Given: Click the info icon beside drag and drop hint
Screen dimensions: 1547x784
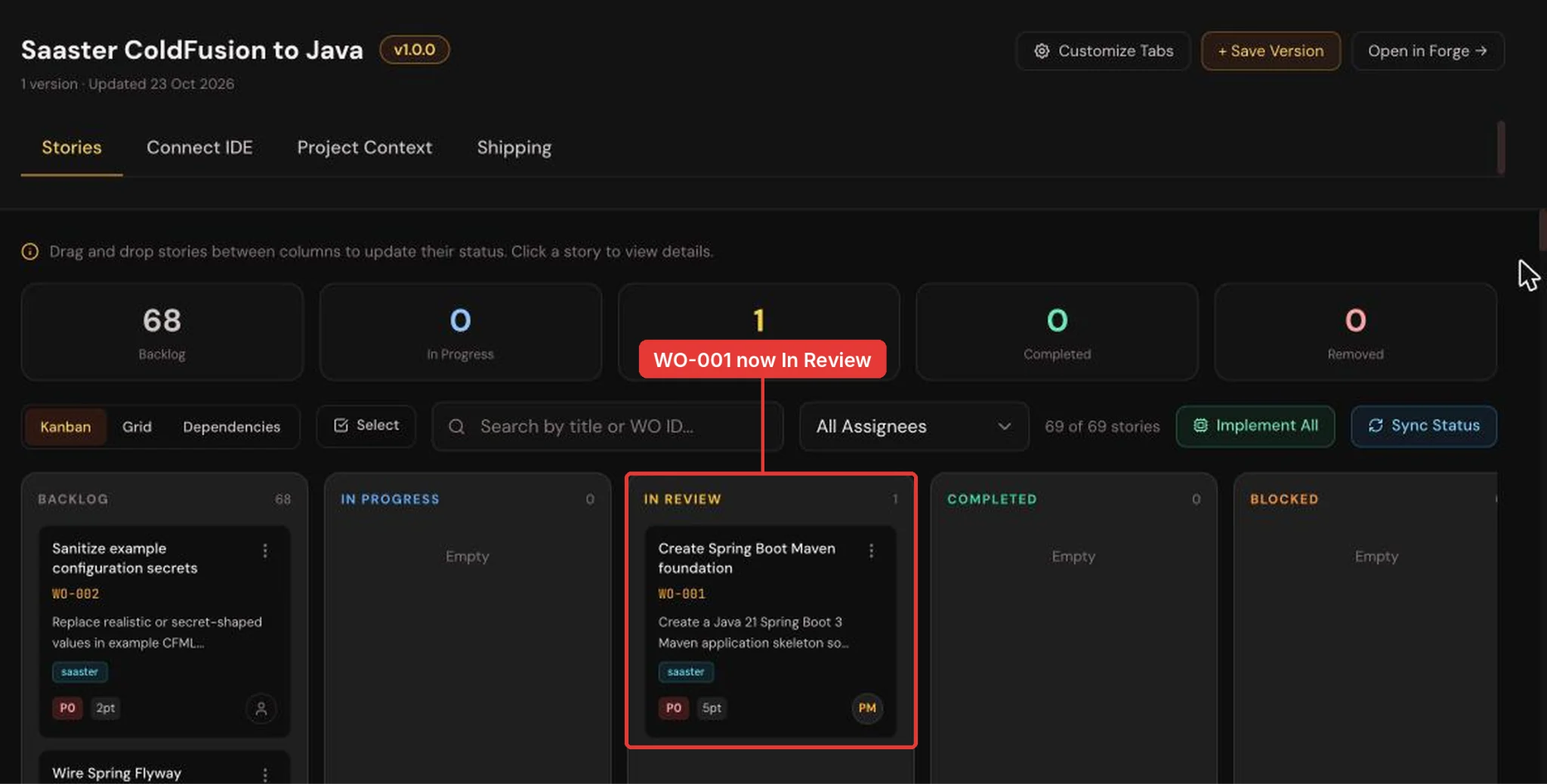Looking at the screenshot, I should tap(30, 252).
